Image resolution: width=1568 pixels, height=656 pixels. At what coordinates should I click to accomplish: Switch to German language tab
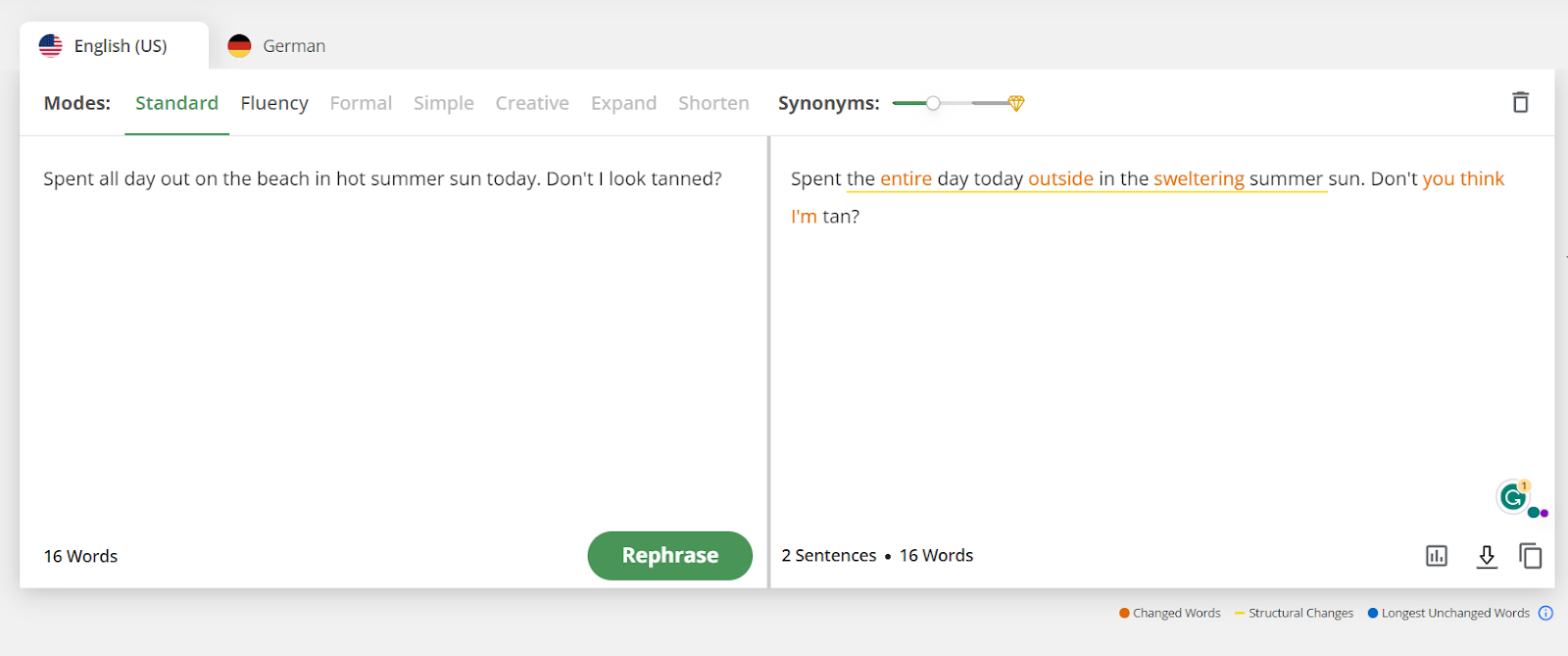coord(277,46)
